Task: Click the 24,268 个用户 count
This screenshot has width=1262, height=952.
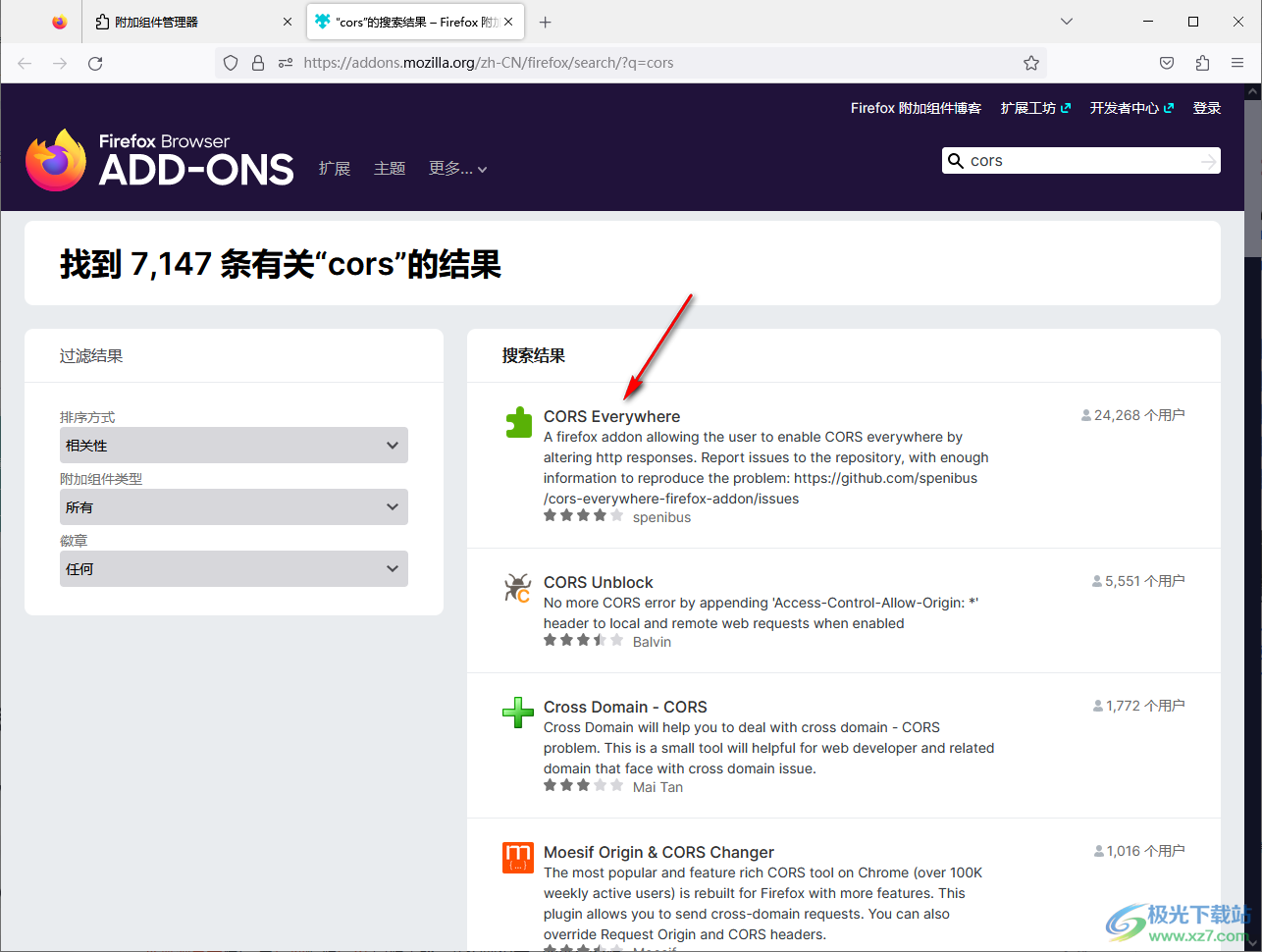Action: (1133, 416)
